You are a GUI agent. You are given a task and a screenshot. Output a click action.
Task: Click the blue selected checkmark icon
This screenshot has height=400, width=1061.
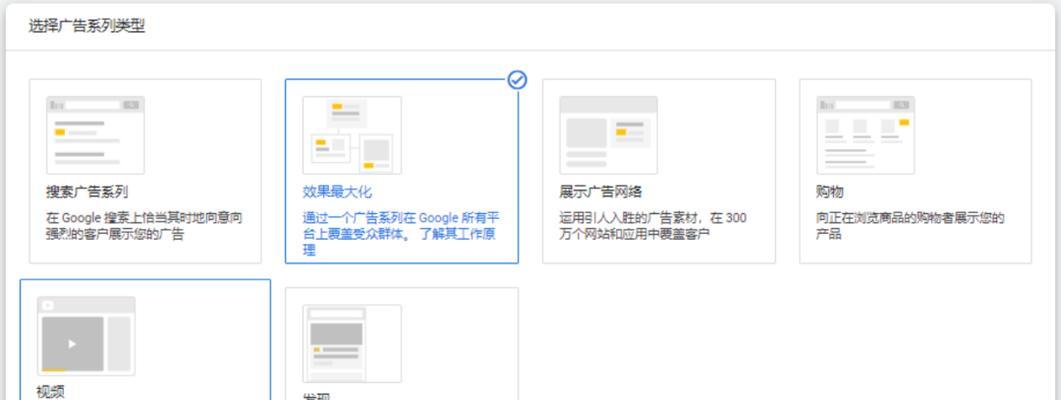point(517,81)
